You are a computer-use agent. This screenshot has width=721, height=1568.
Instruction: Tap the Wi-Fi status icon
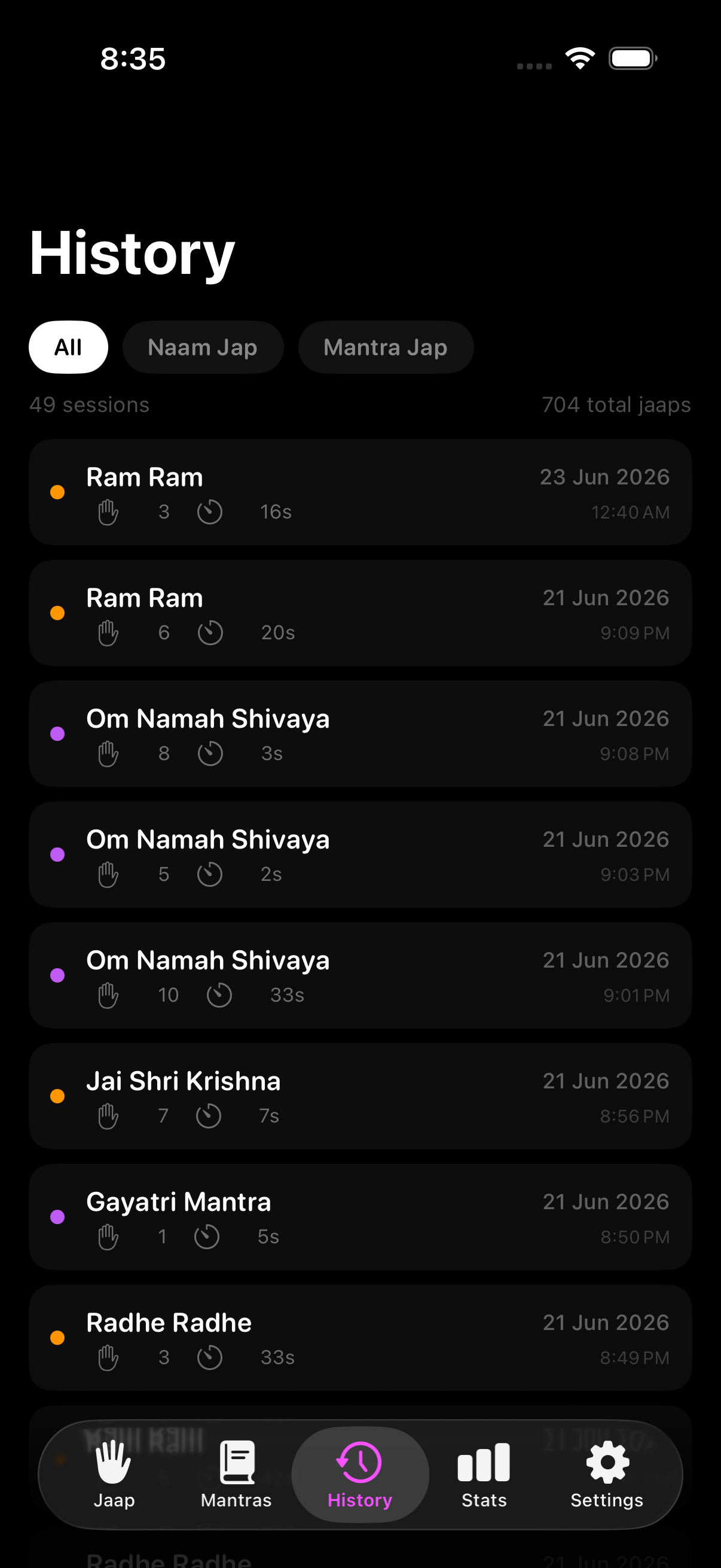580,59
